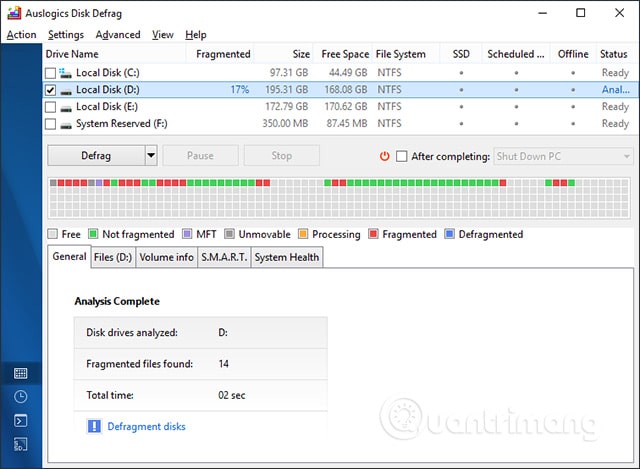Open the Settings menu

pyautogui.click(x=66, y=35)
